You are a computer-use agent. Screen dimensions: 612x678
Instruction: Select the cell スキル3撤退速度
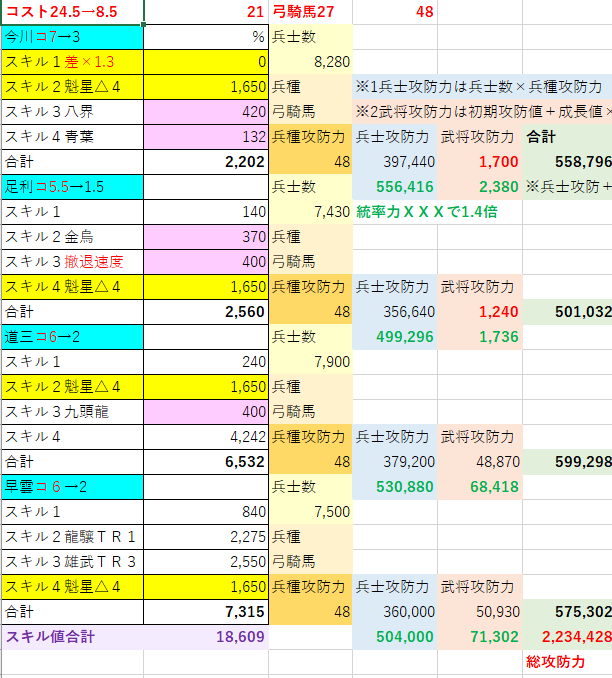(72, 262)
